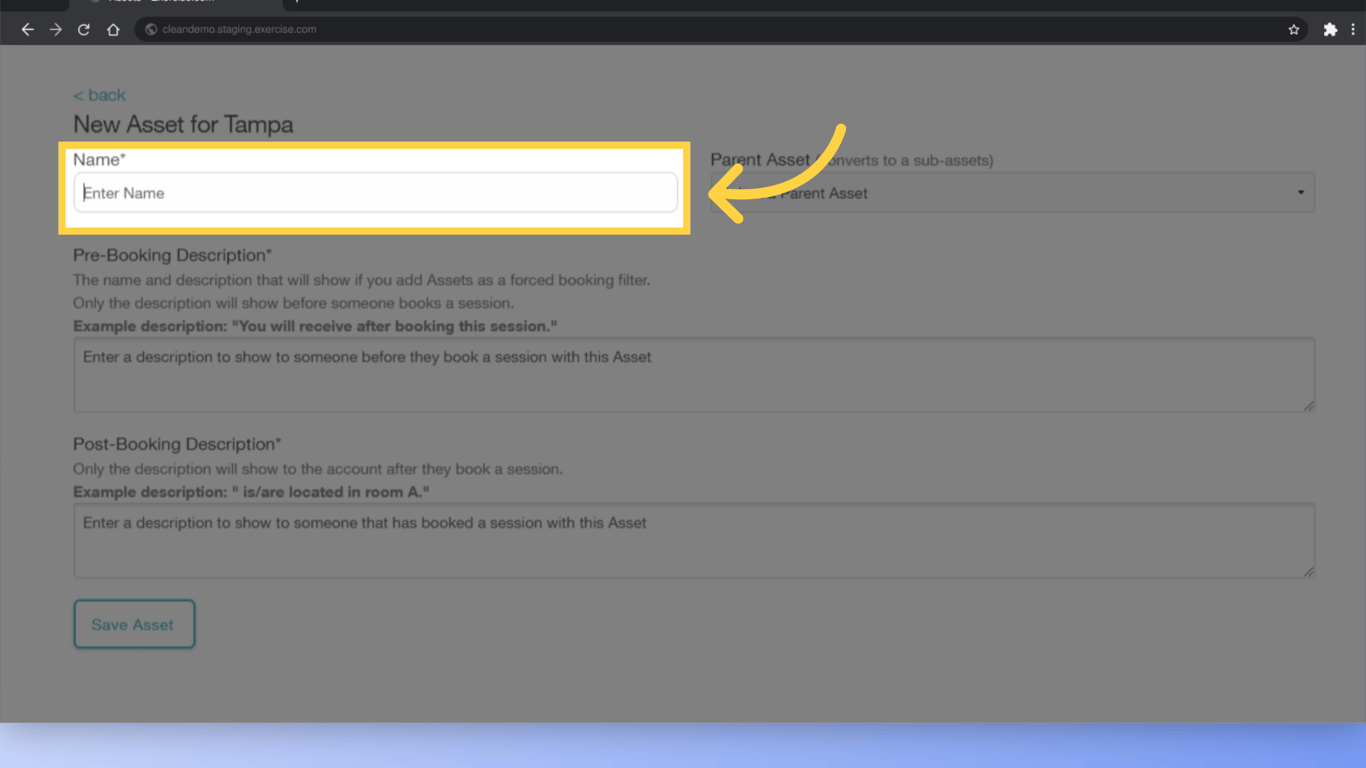Viewport: 1366px width, 768px height.
Task: Click the Save Asset button
Action: tap(134, 624)
